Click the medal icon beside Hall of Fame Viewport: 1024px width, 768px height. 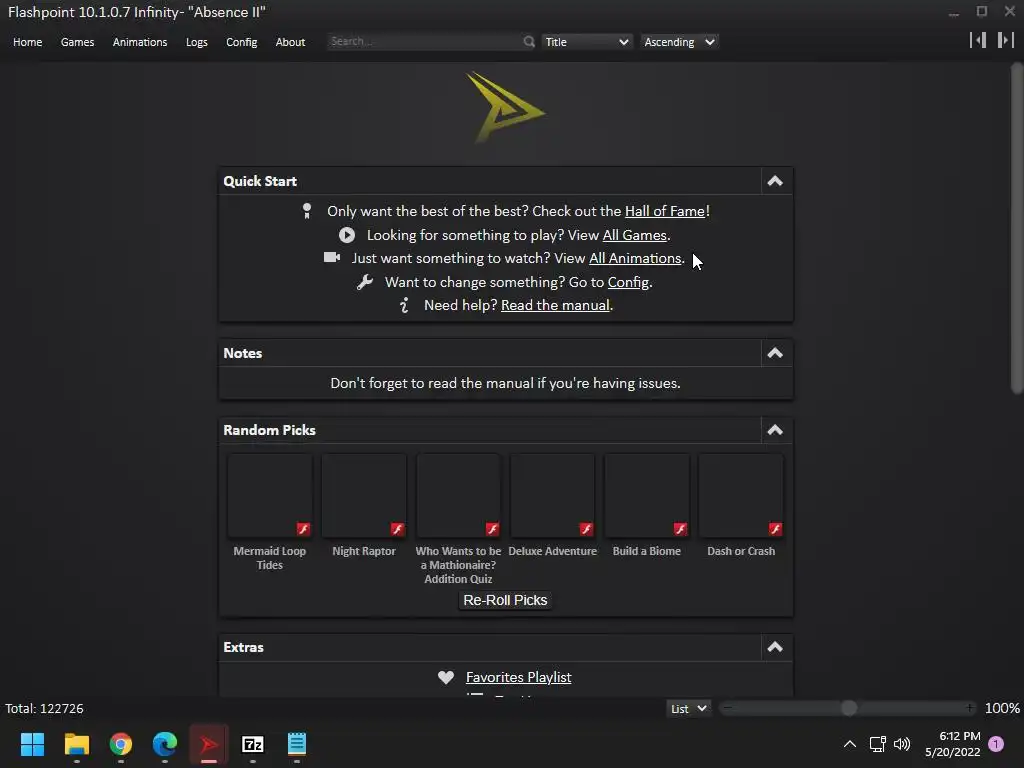pos(307,210)
